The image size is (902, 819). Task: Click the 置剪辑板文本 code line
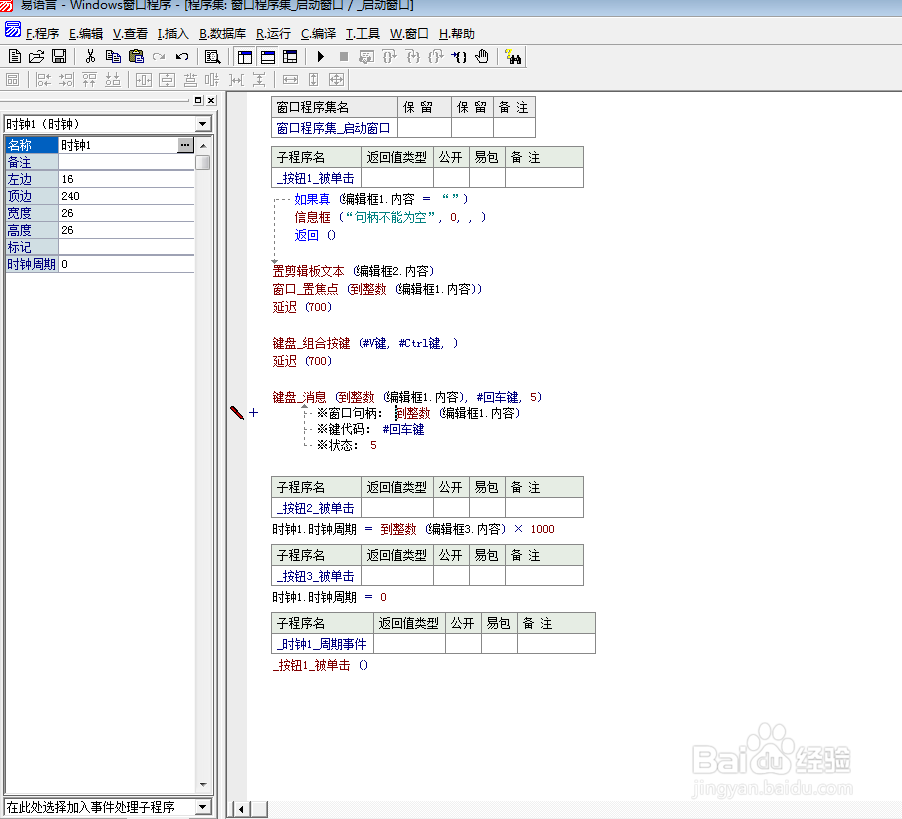353,271
